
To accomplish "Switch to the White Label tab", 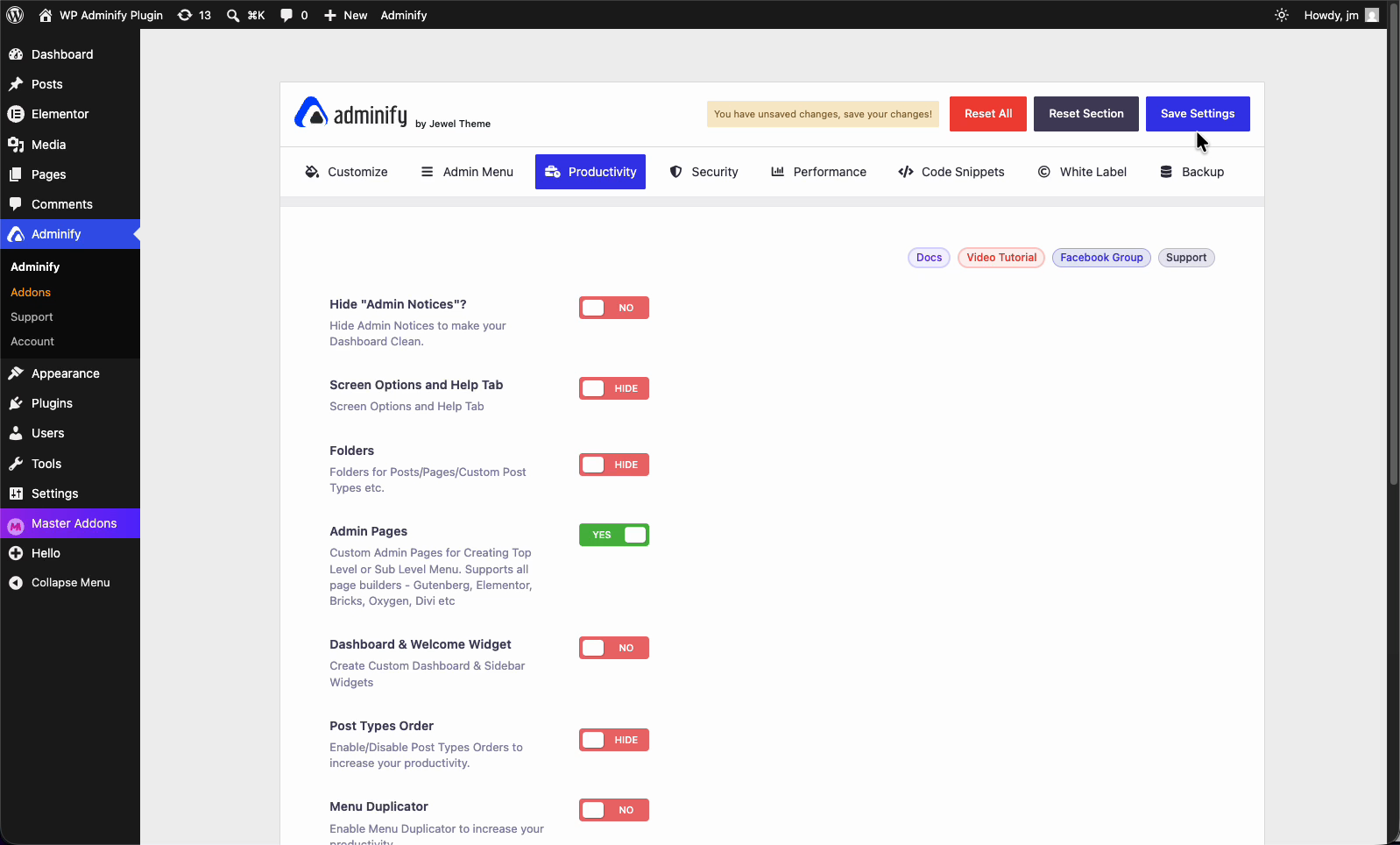I will [1082, 172].
